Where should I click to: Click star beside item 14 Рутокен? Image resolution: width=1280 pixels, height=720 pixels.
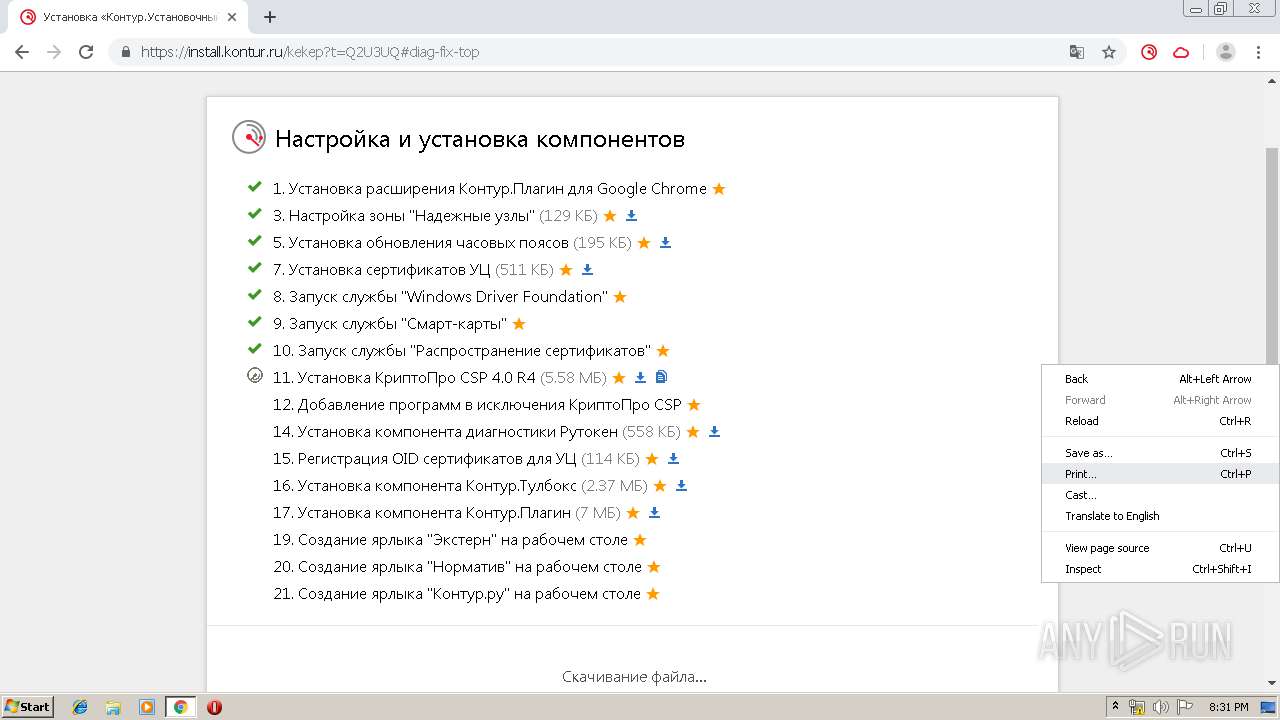(693, 432)
